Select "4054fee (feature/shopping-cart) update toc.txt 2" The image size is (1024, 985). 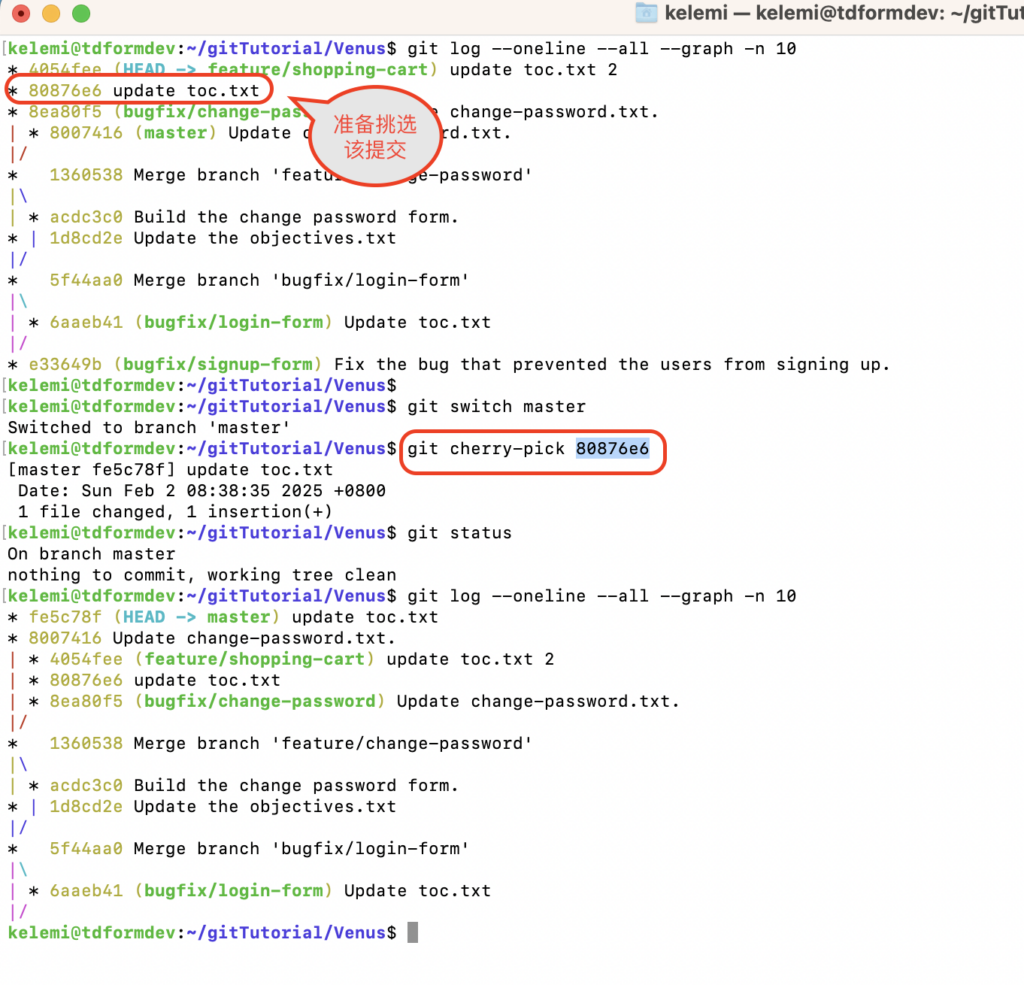click(302, 659)
